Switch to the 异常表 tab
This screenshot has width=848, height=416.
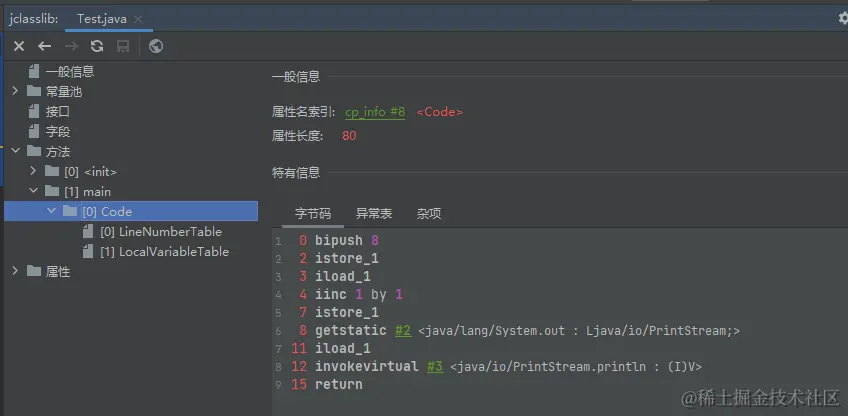pyautogui.click(x=374, y=213)
